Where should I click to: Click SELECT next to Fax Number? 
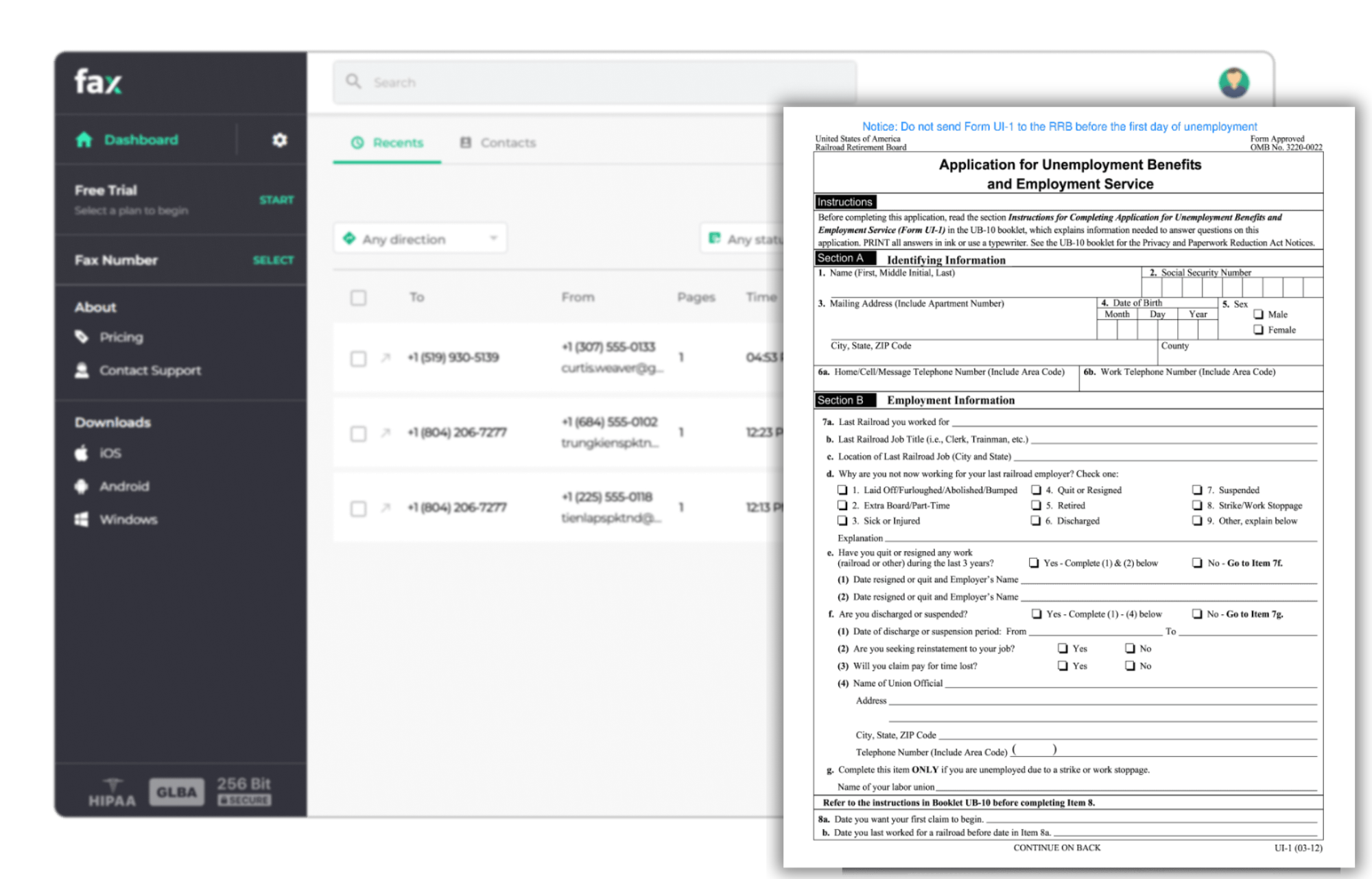[273, 261]
